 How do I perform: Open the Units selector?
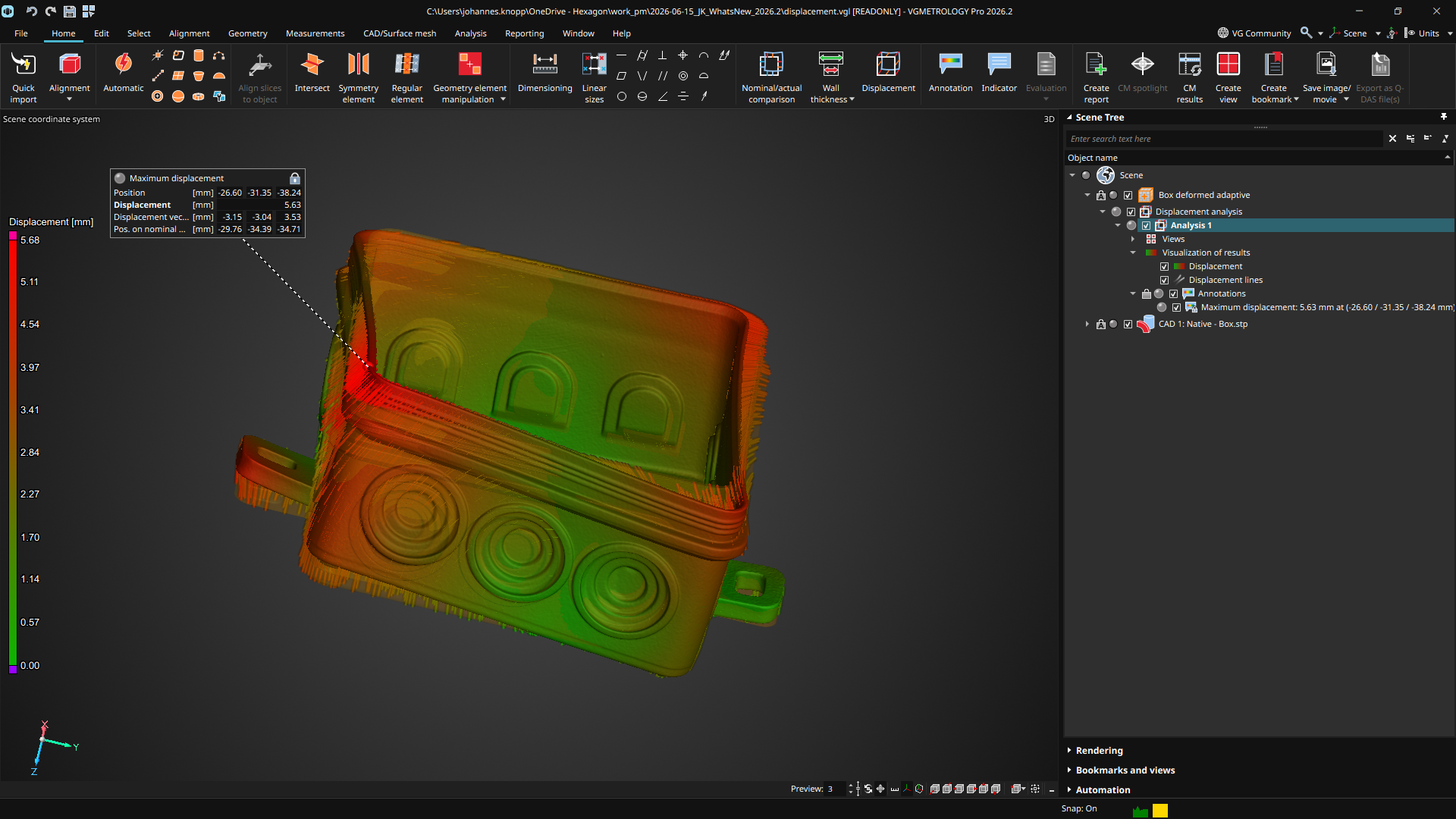pos(1429,33)
